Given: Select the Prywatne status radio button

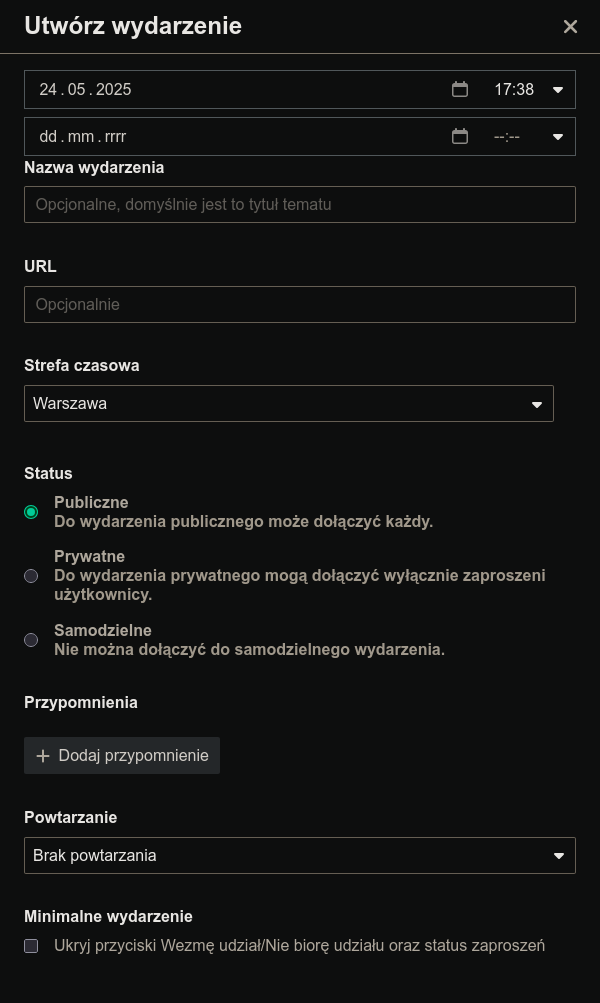Looking at the screenshot, I should (x=31, y=576).
